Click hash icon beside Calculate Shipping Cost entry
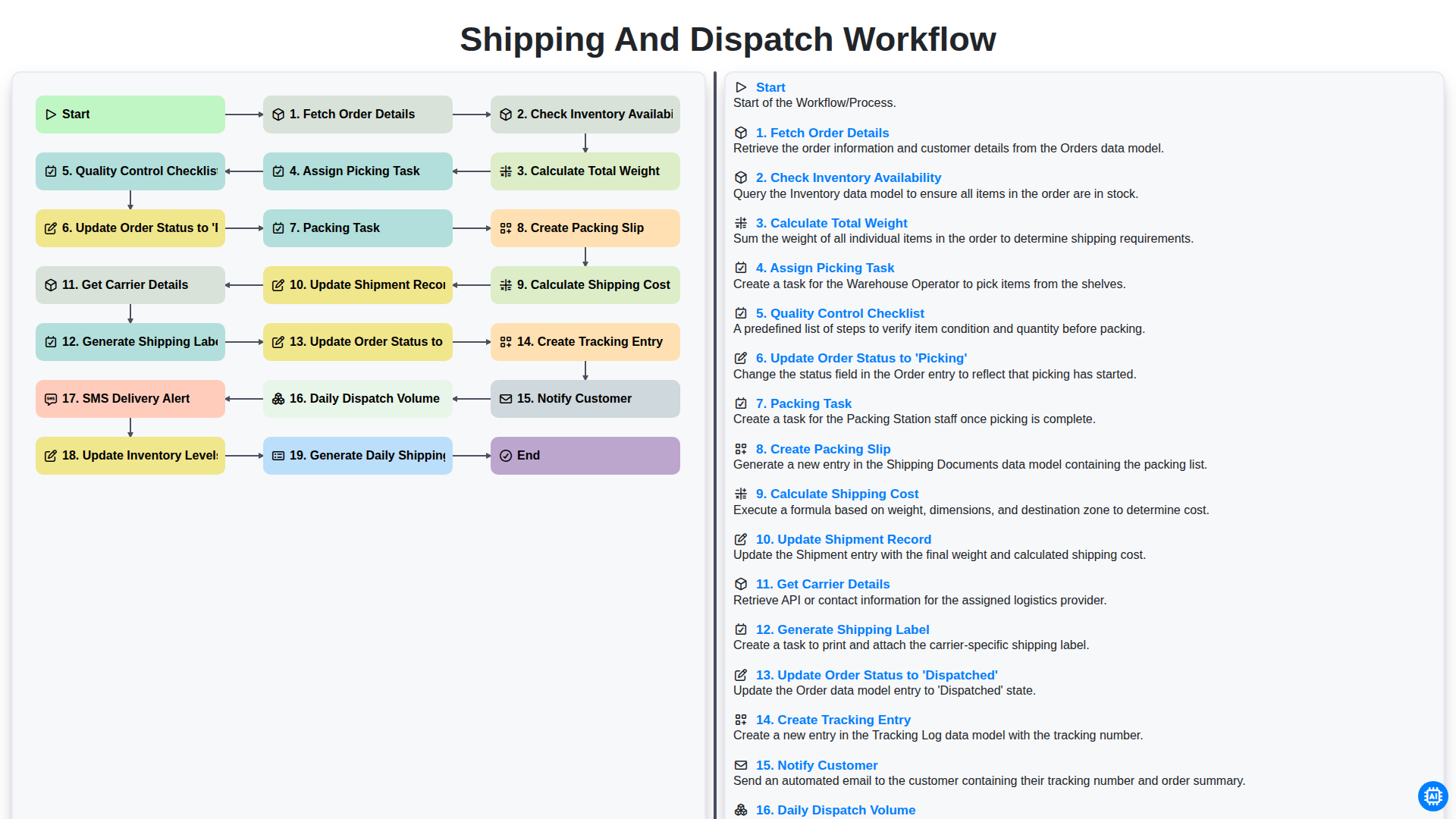Viewport: 1456px width, 819px height. click(x=741, y=494)
